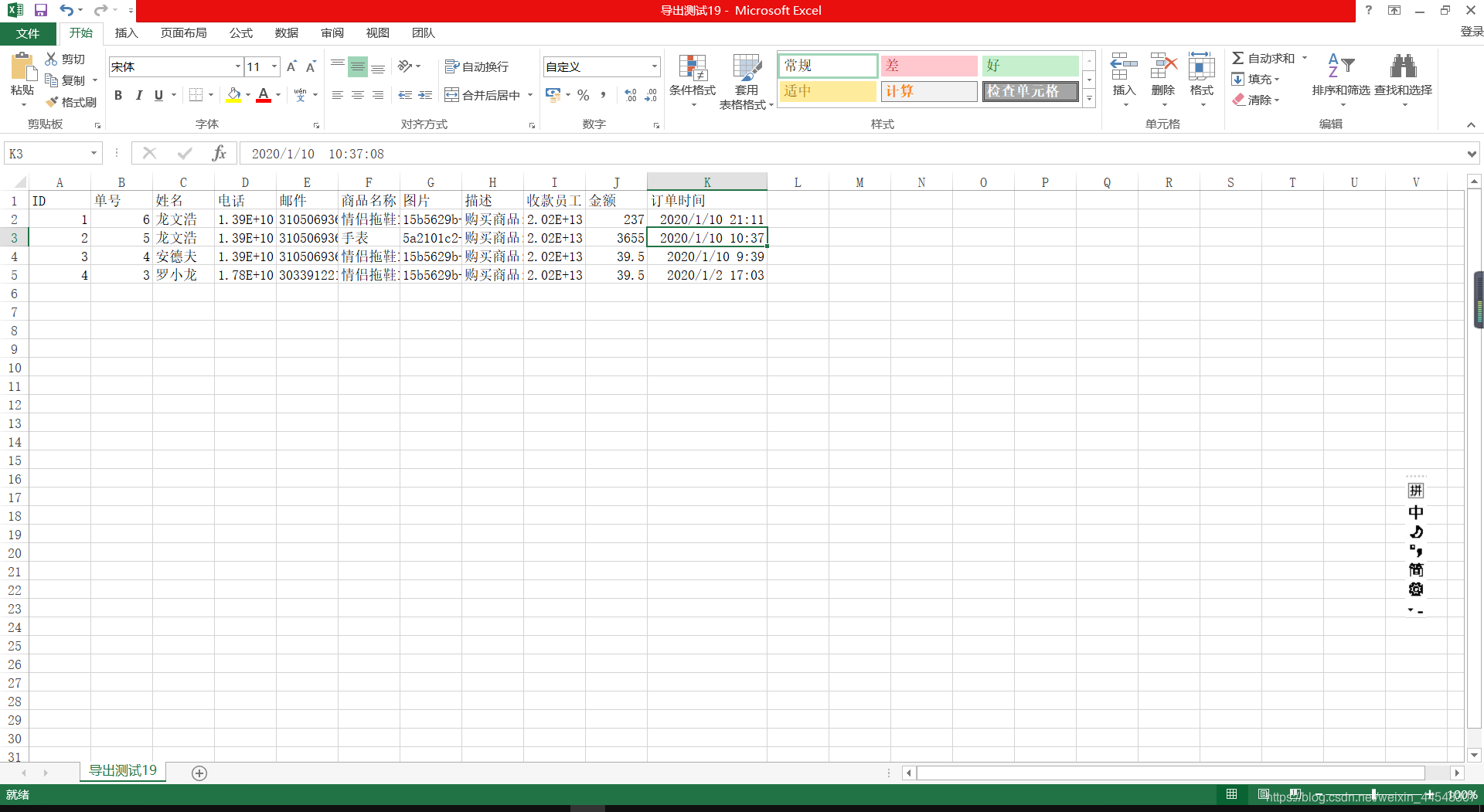Select column K header

point(707,182)
